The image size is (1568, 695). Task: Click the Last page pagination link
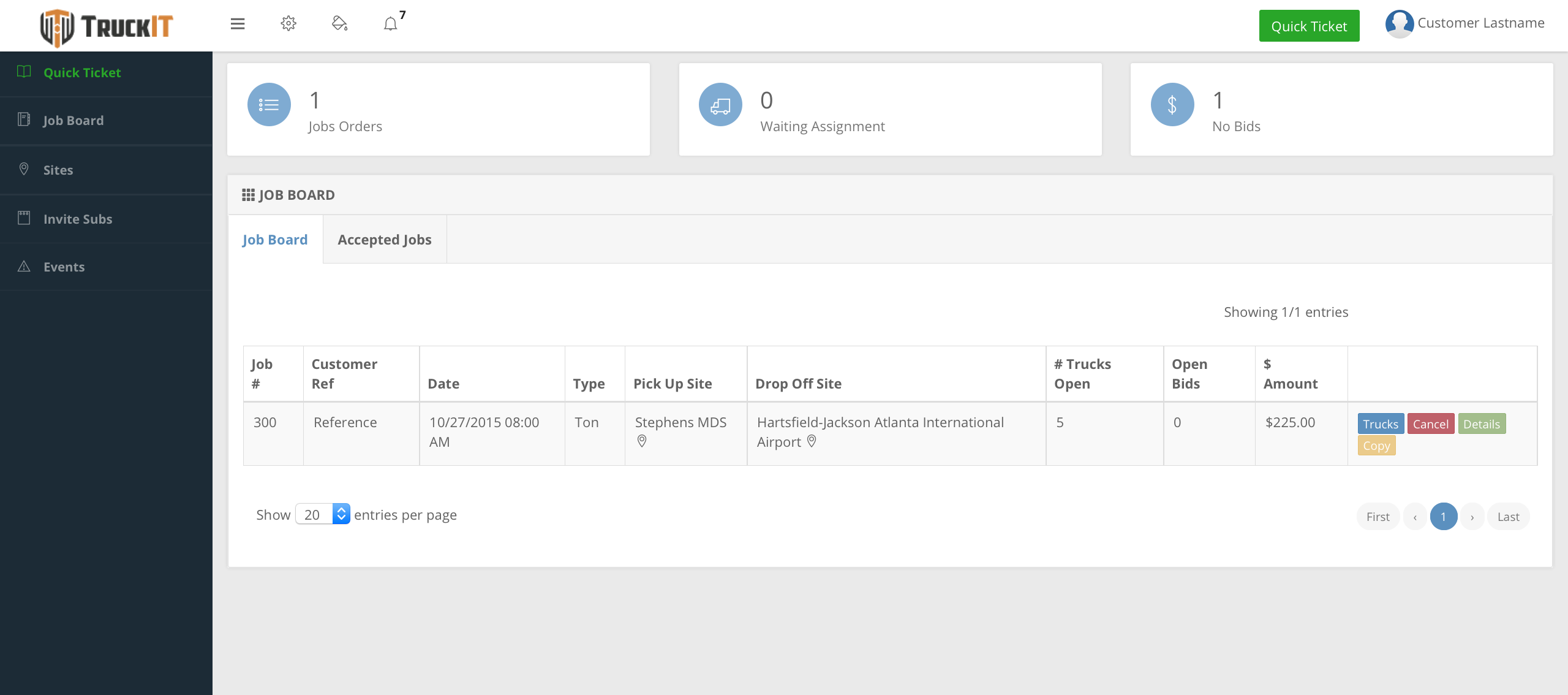1508,517
